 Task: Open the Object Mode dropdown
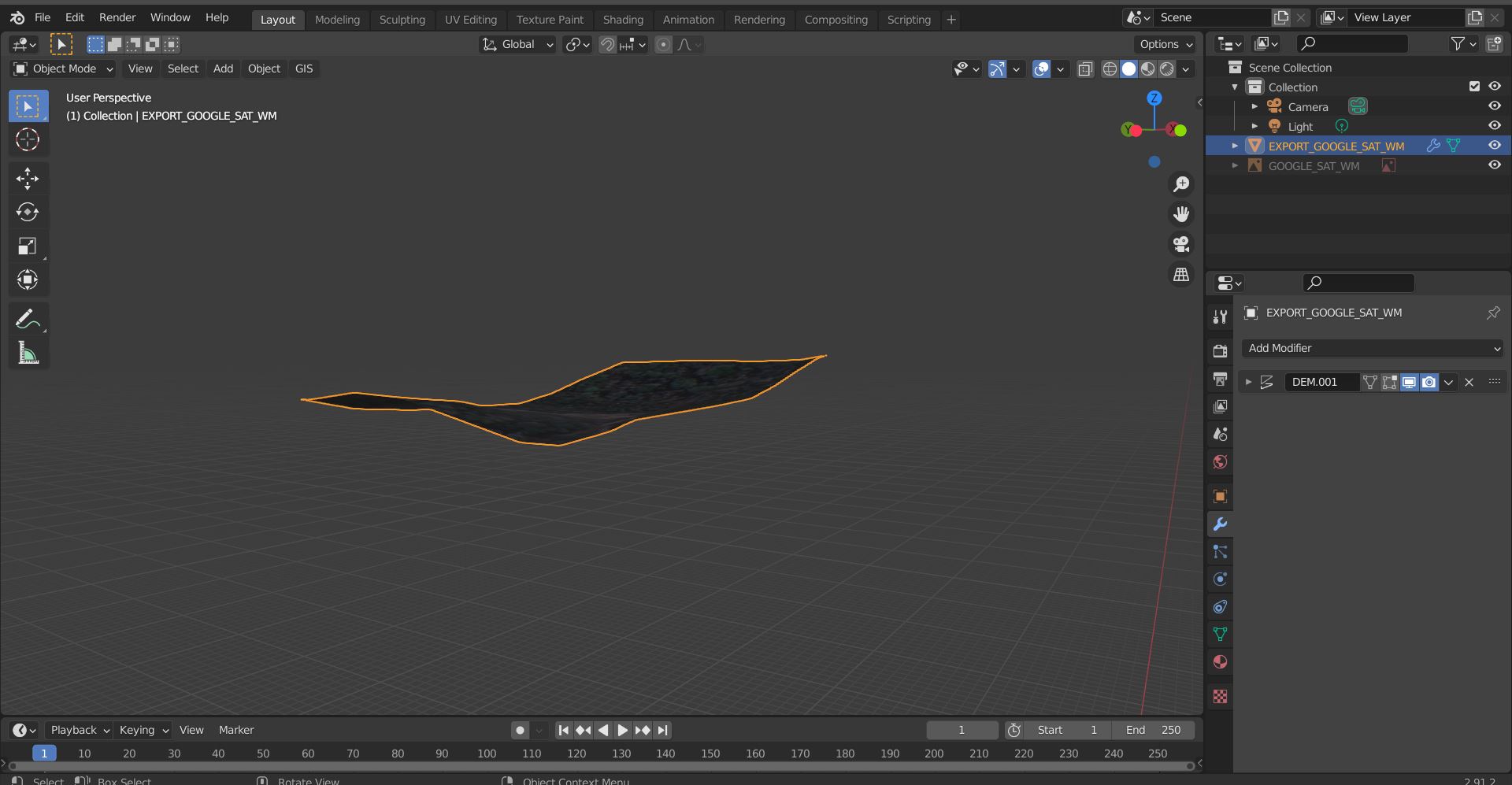pyautogui.click(x=64, y=69)
